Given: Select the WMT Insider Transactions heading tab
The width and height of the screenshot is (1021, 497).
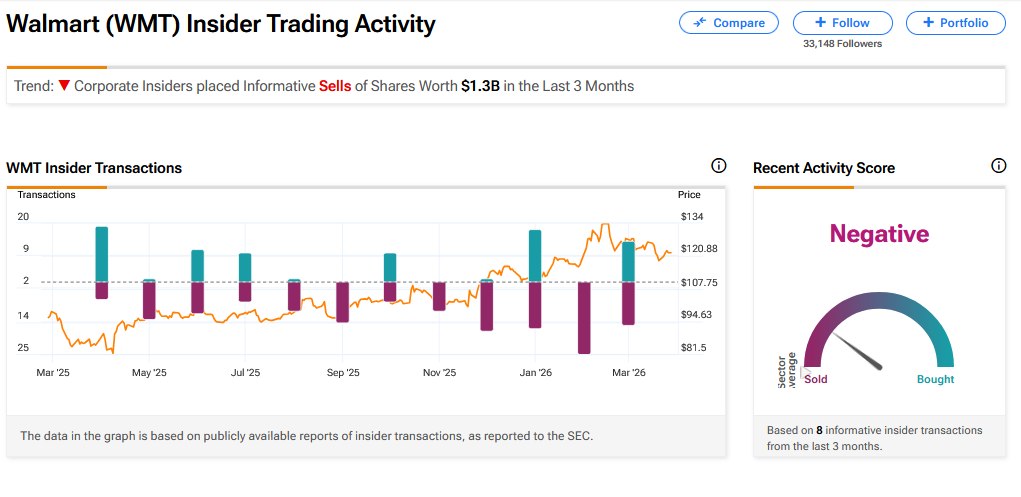Looking at the screenshot, I should tap(94, 168).
